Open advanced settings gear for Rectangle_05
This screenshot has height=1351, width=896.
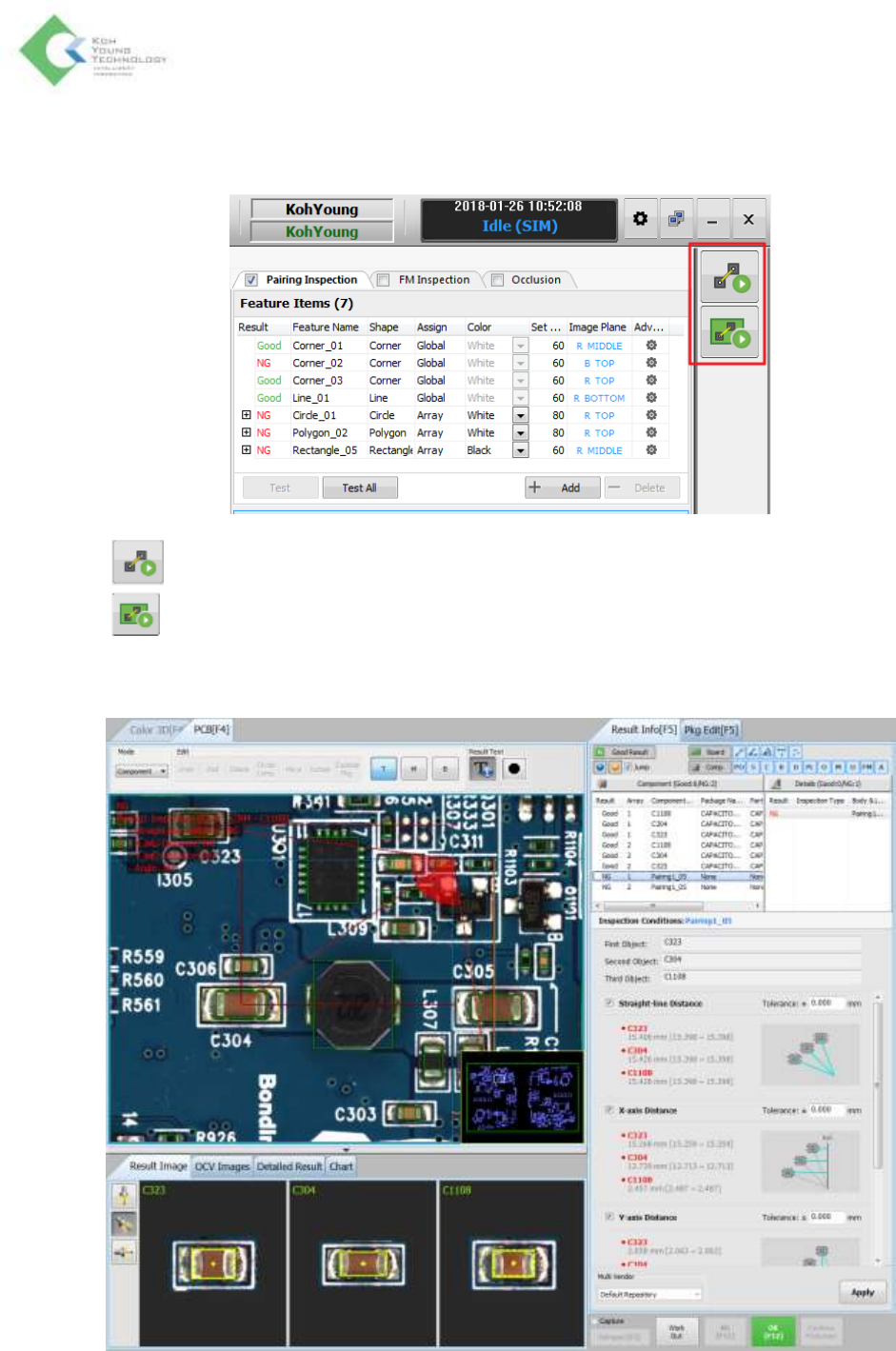pyautogui.click(x=651, y=450)
